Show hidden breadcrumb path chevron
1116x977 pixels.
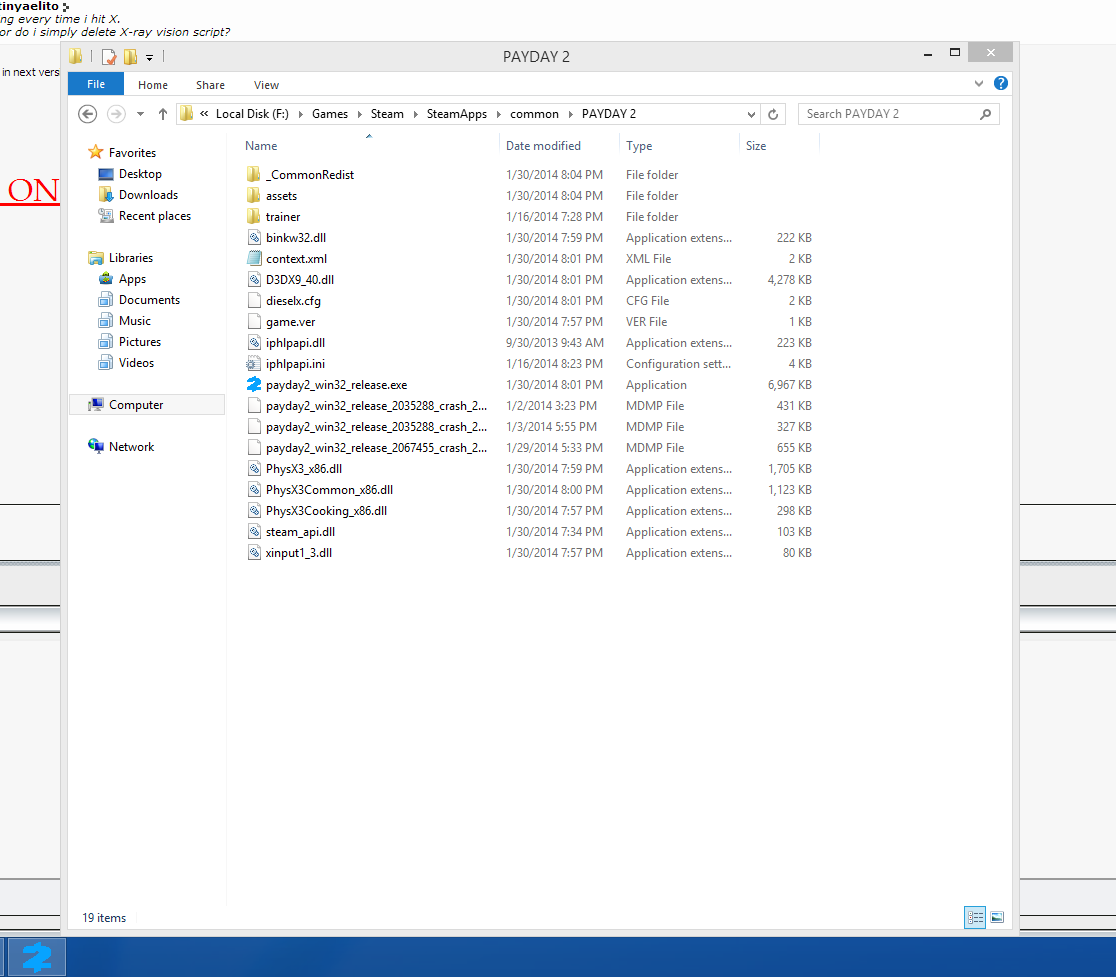tap(204, 114)
